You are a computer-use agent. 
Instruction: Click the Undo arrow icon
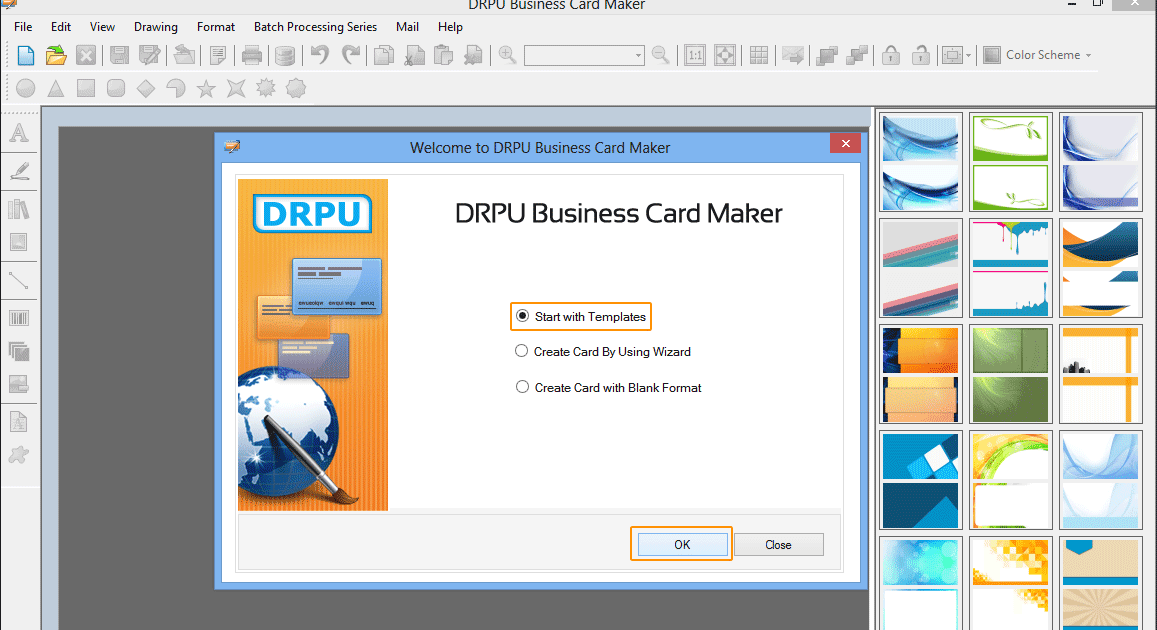pos(320,55)
